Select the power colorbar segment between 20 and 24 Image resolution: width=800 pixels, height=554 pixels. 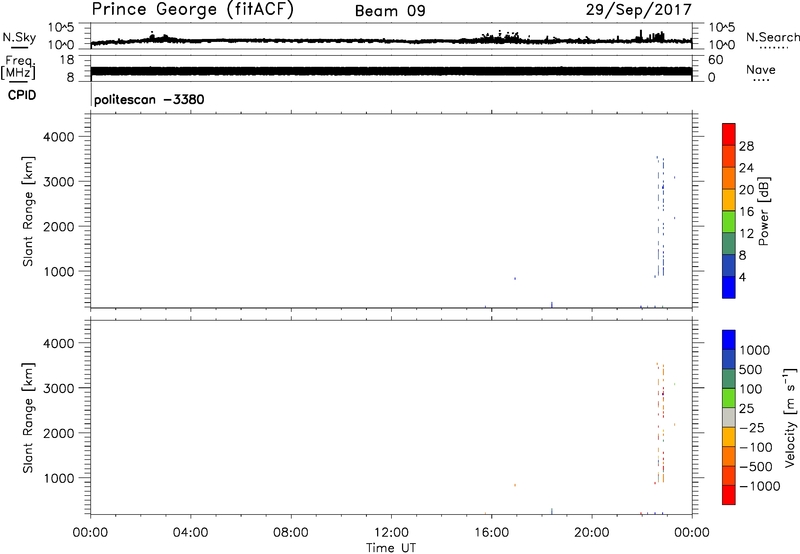point(729,178)
